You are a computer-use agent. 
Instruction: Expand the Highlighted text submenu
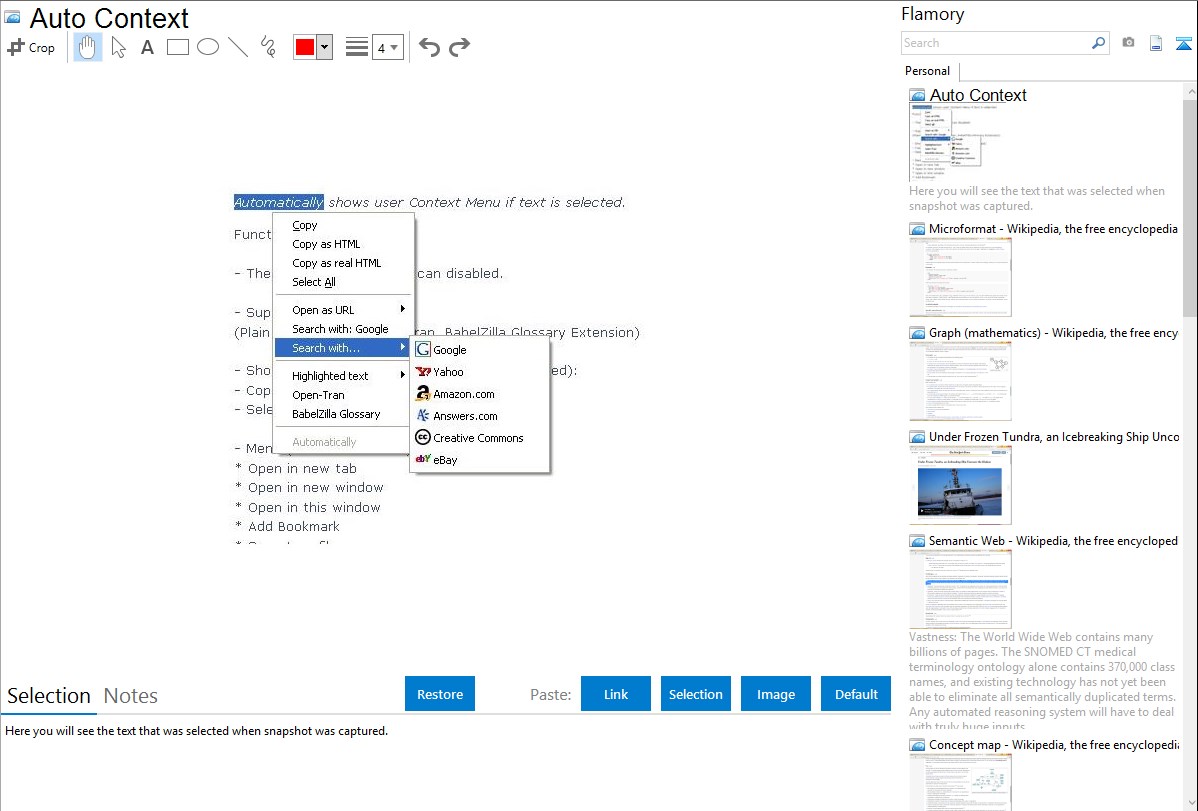tap(343, 376)
